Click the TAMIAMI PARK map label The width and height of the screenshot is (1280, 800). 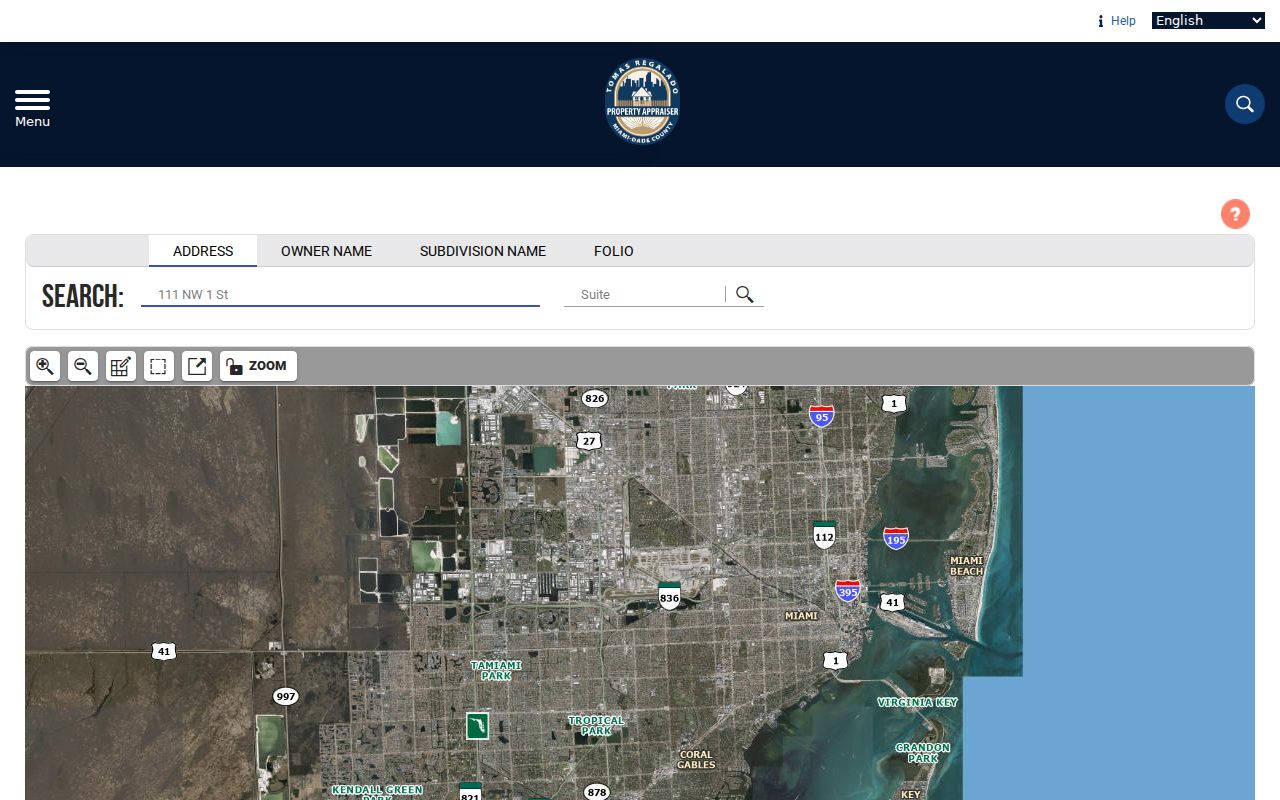pos(496,670)
